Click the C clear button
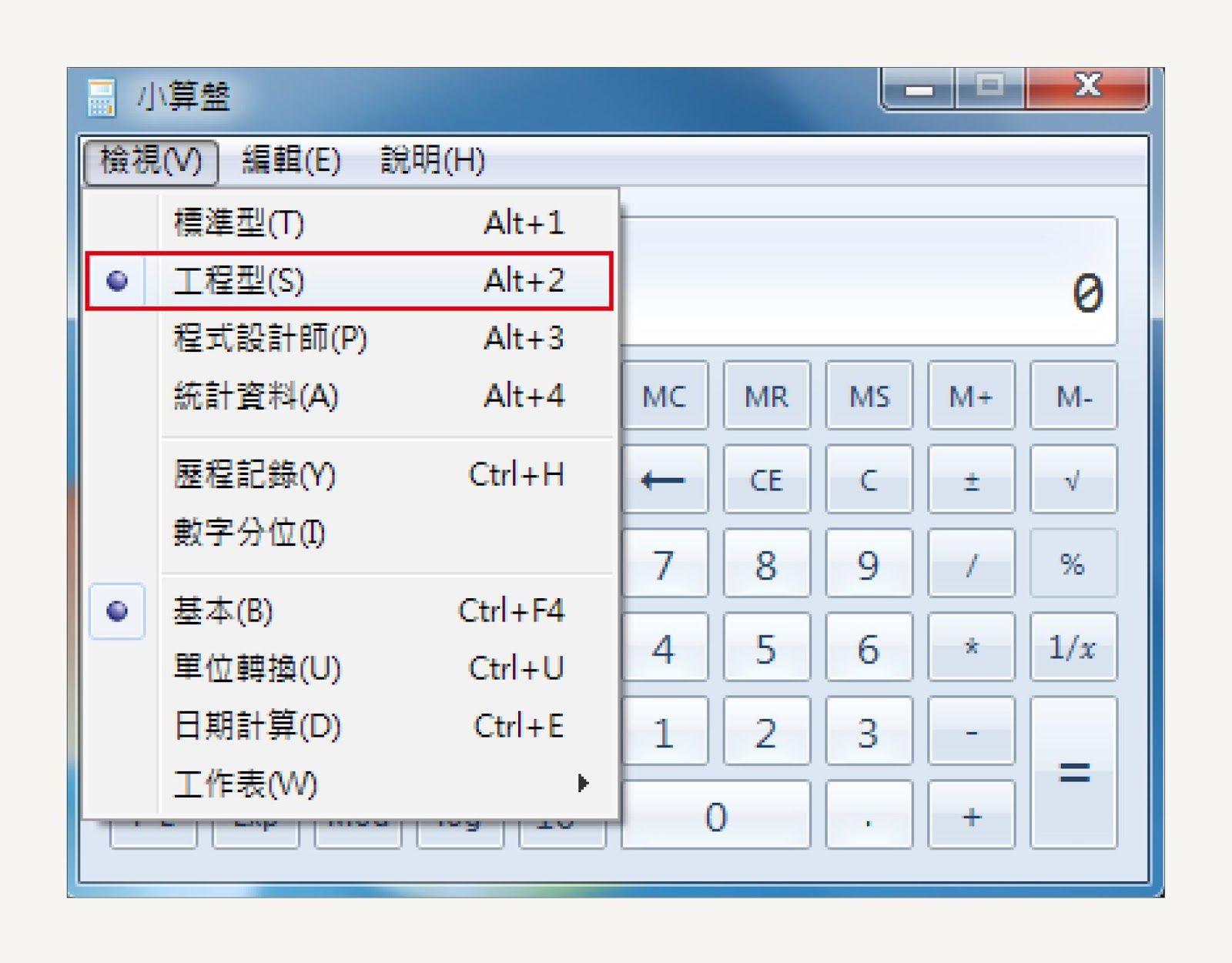The height and width of the screenshot is (963, 1232). point(869,480)
